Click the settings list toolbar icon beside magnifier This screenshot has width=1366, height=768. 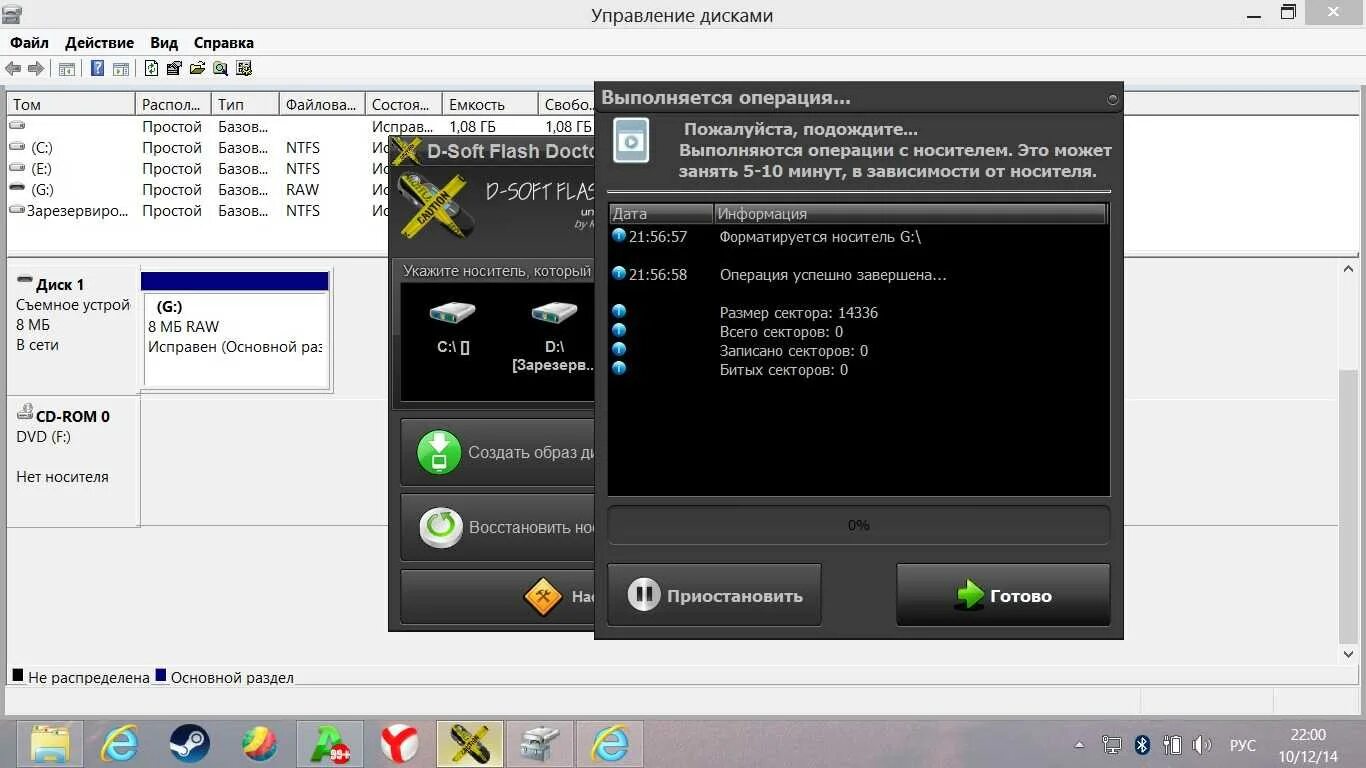click(244, 68)
